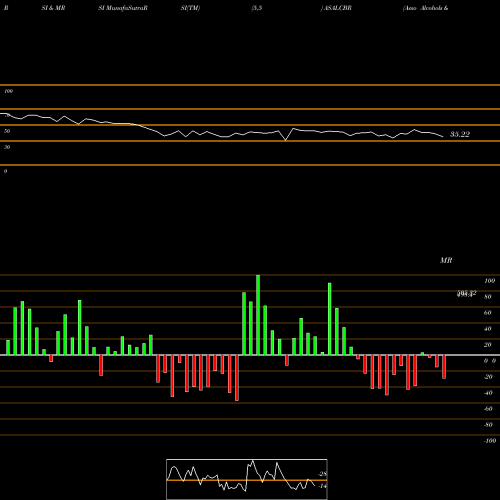Click the RSI value label 35.22
This screenshot has height=500, width=500.
click(460, 134)
